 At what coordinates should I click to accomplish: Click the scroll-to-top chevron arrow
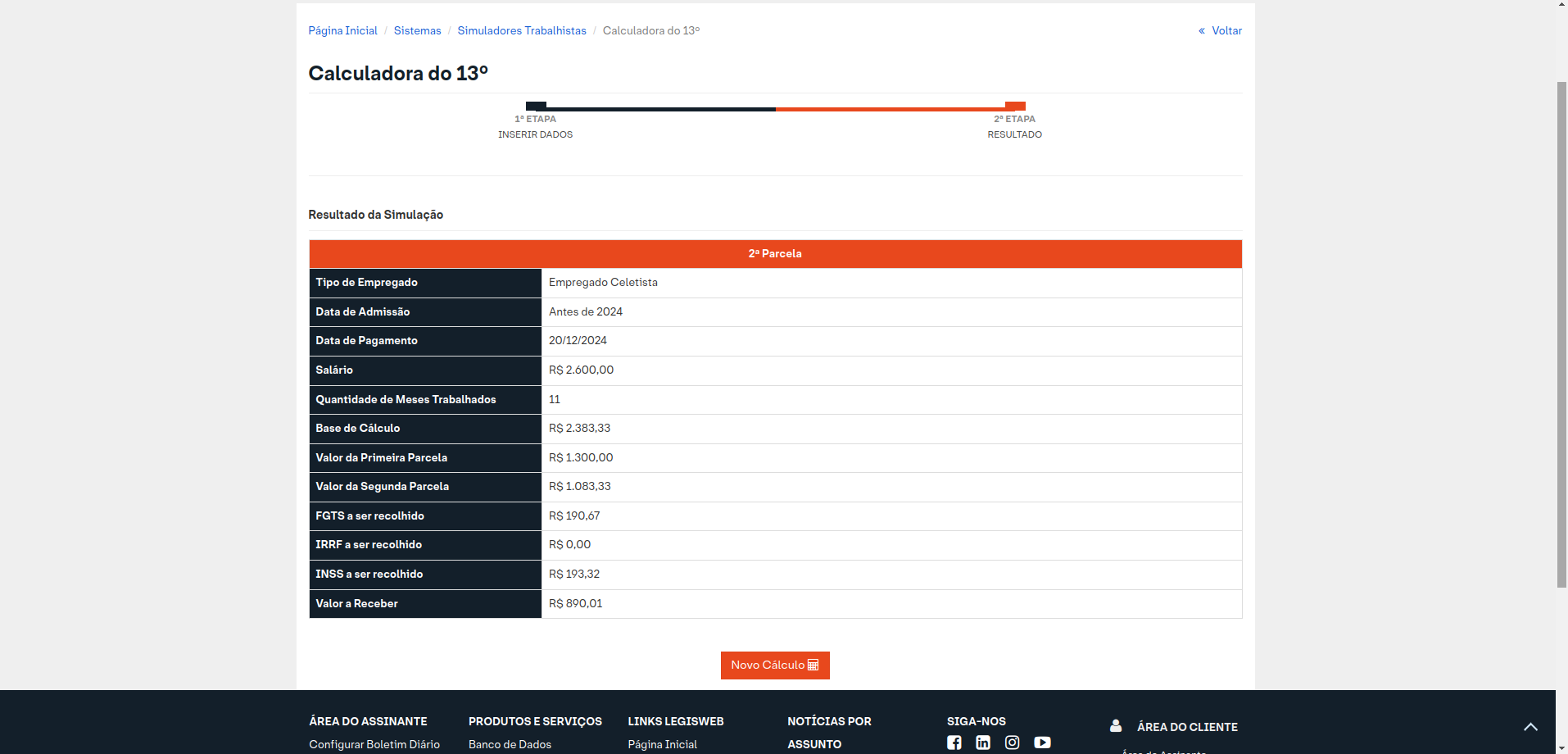(x=1530, y=727)
